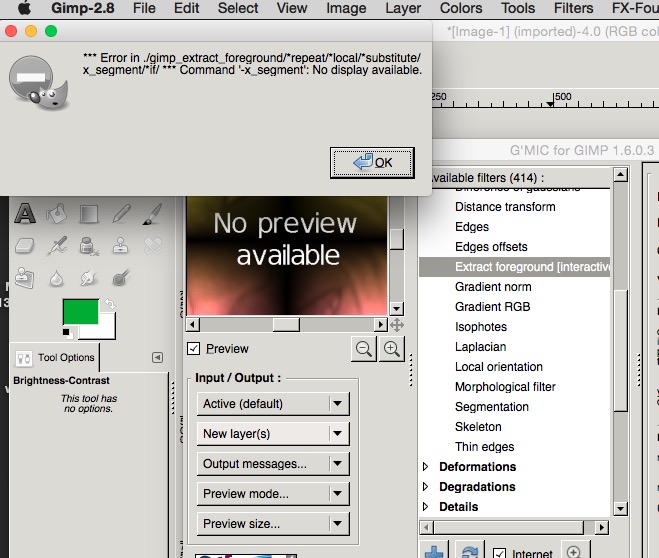Image resolution: width=659 pixels, height=558 pixels.
Task: Select the Morphological filter entry
Action: click(505, 387)
